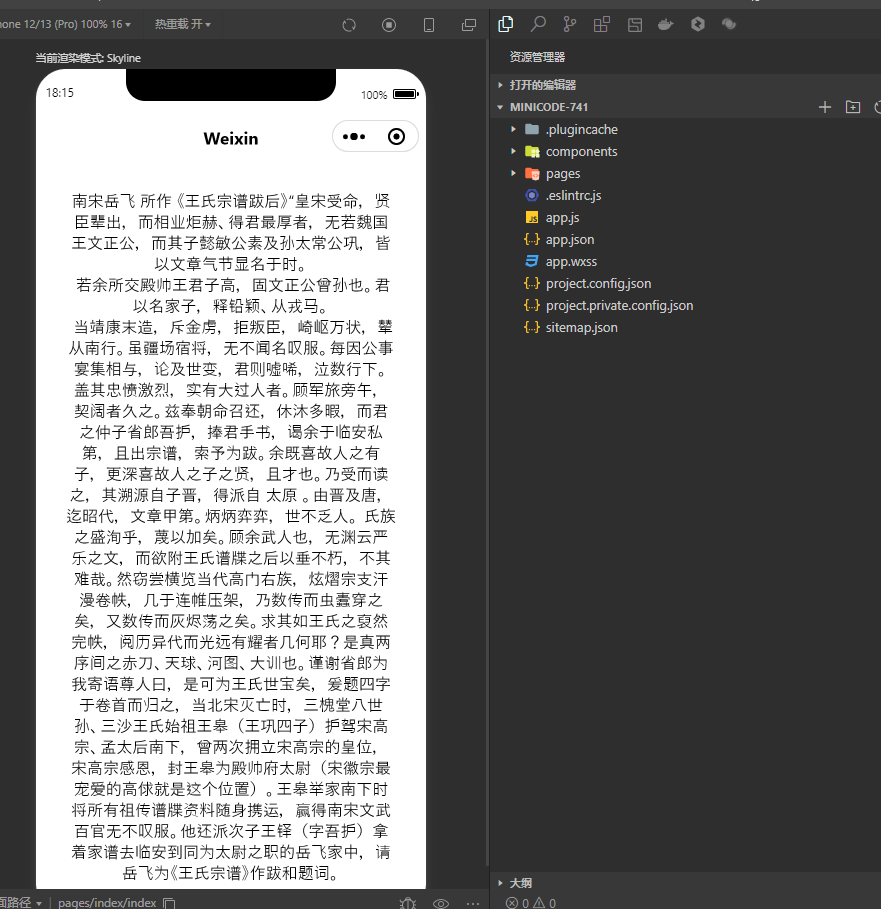Open the layout panel icon
The height and width of the screenshot is (909, 881).
635,24
